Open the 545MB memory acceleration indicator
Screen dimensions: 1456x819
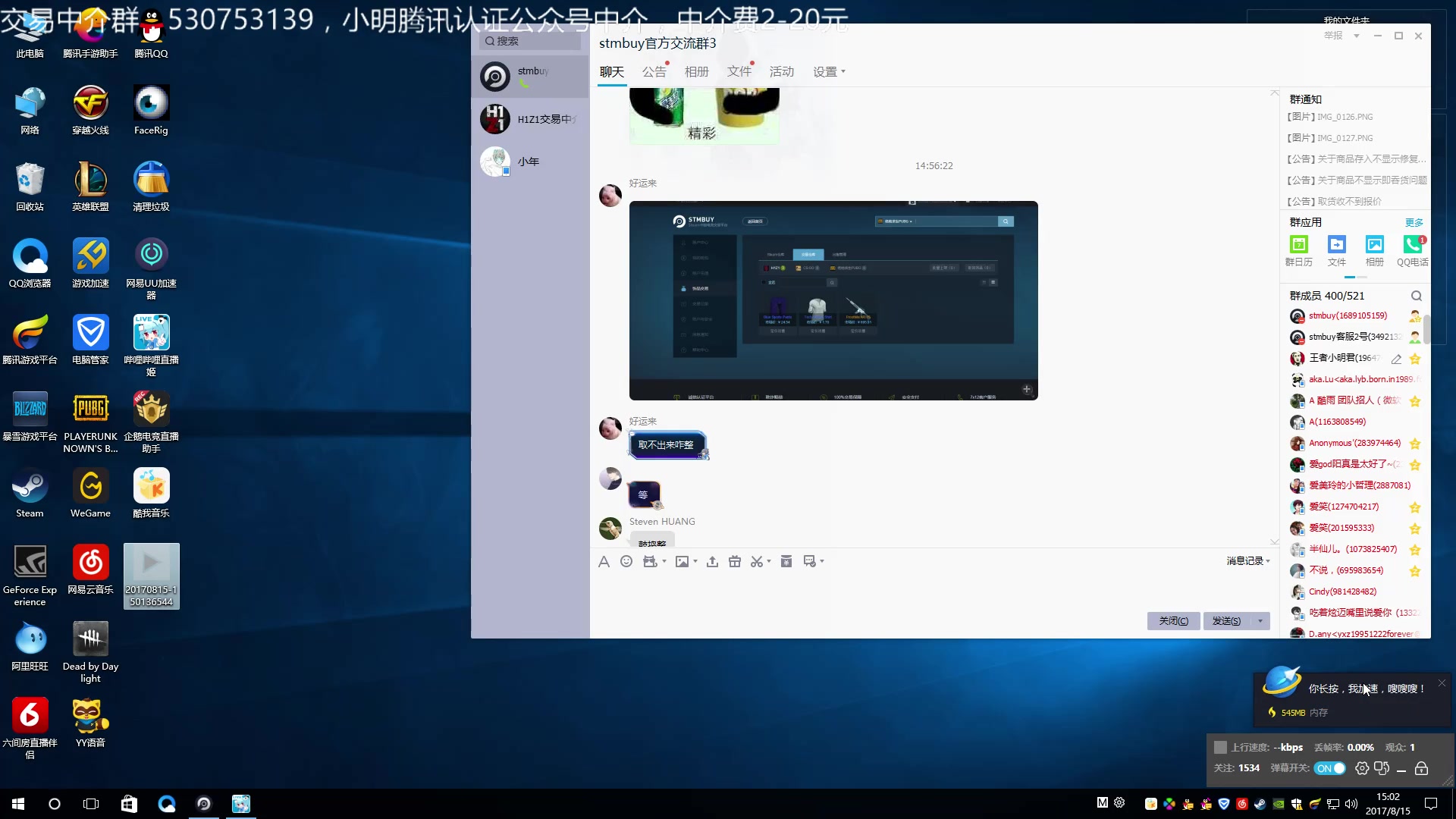[1297, 713]
